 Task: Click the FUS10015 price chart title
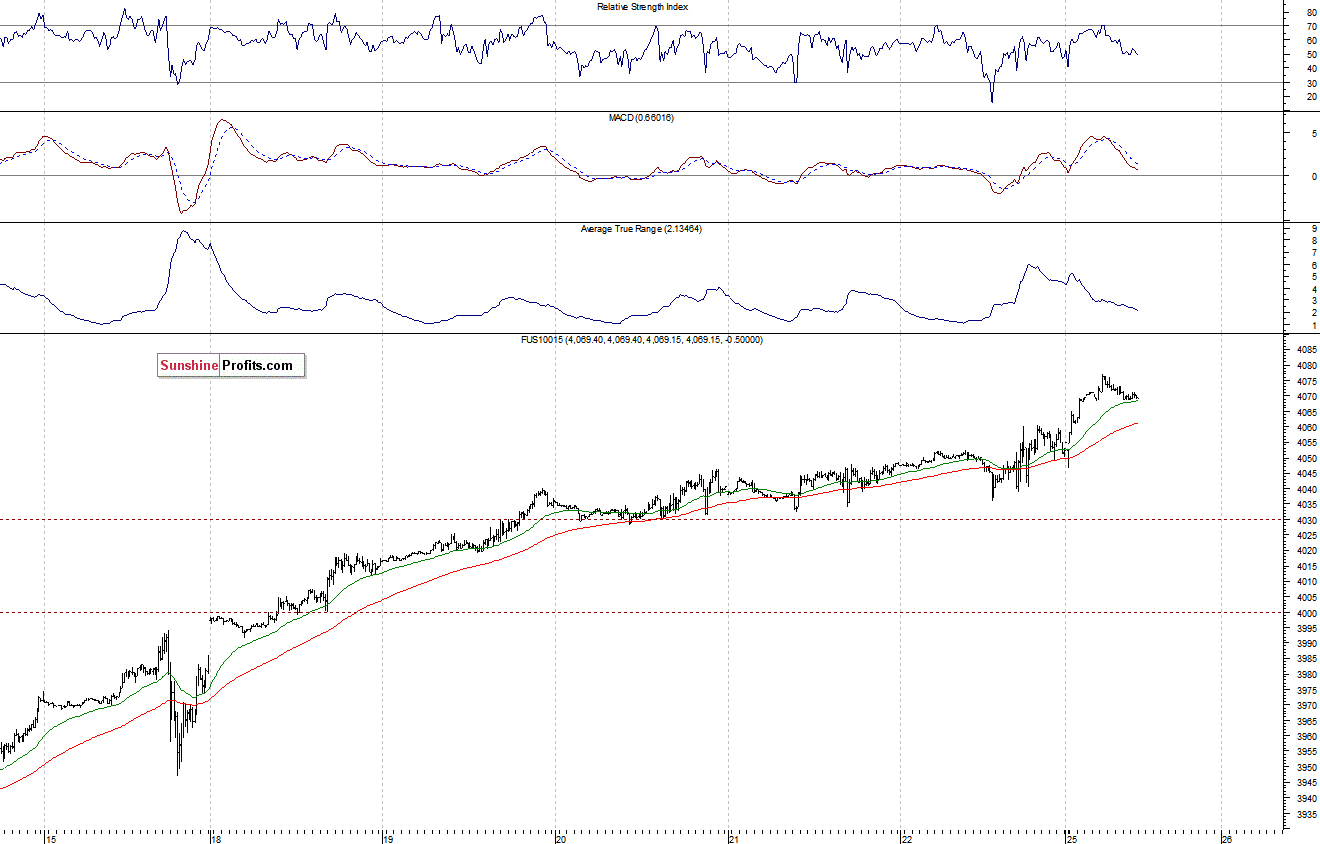643,340
